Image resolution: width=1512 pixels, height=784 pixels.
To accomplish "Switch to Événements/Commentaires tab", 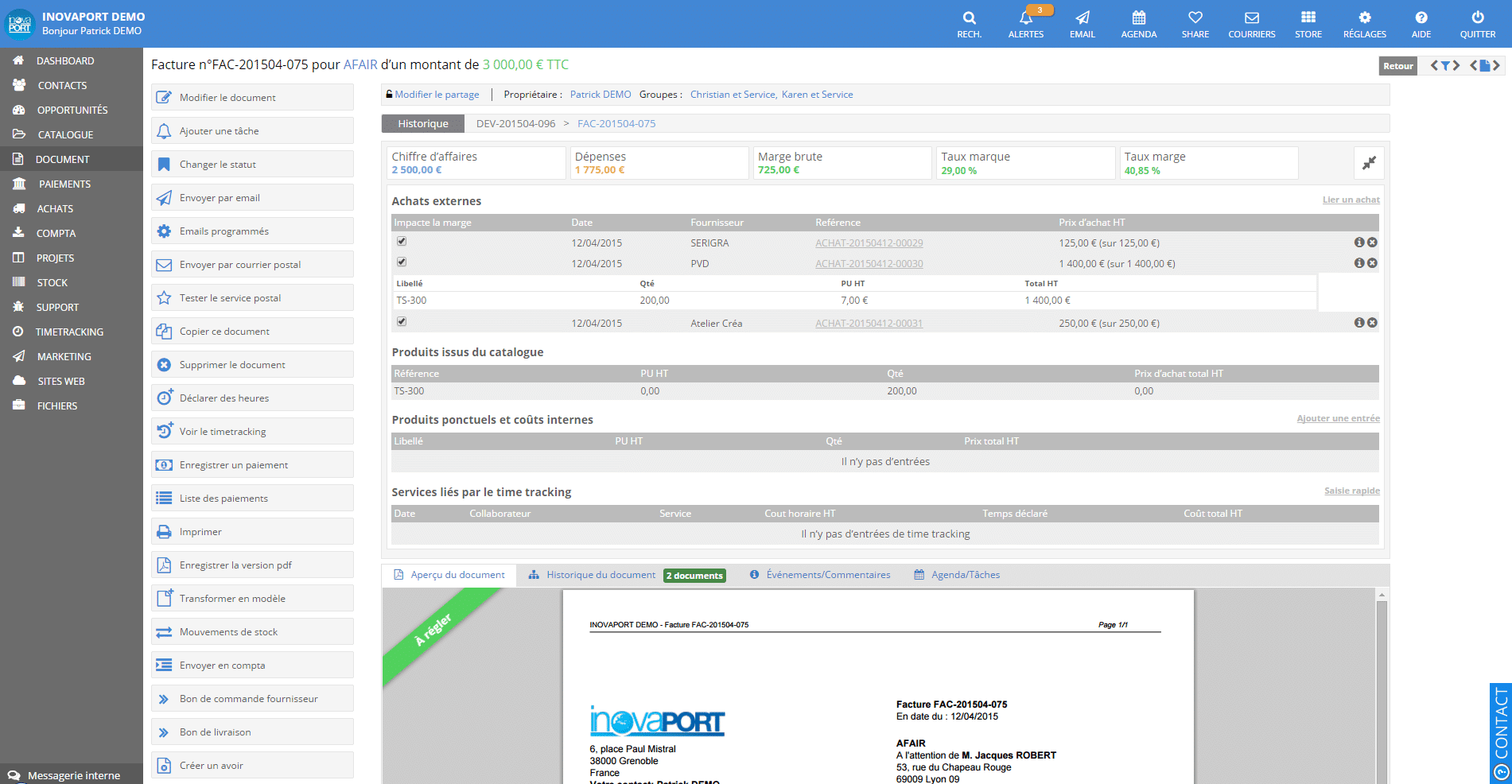I will pos(820,575).
